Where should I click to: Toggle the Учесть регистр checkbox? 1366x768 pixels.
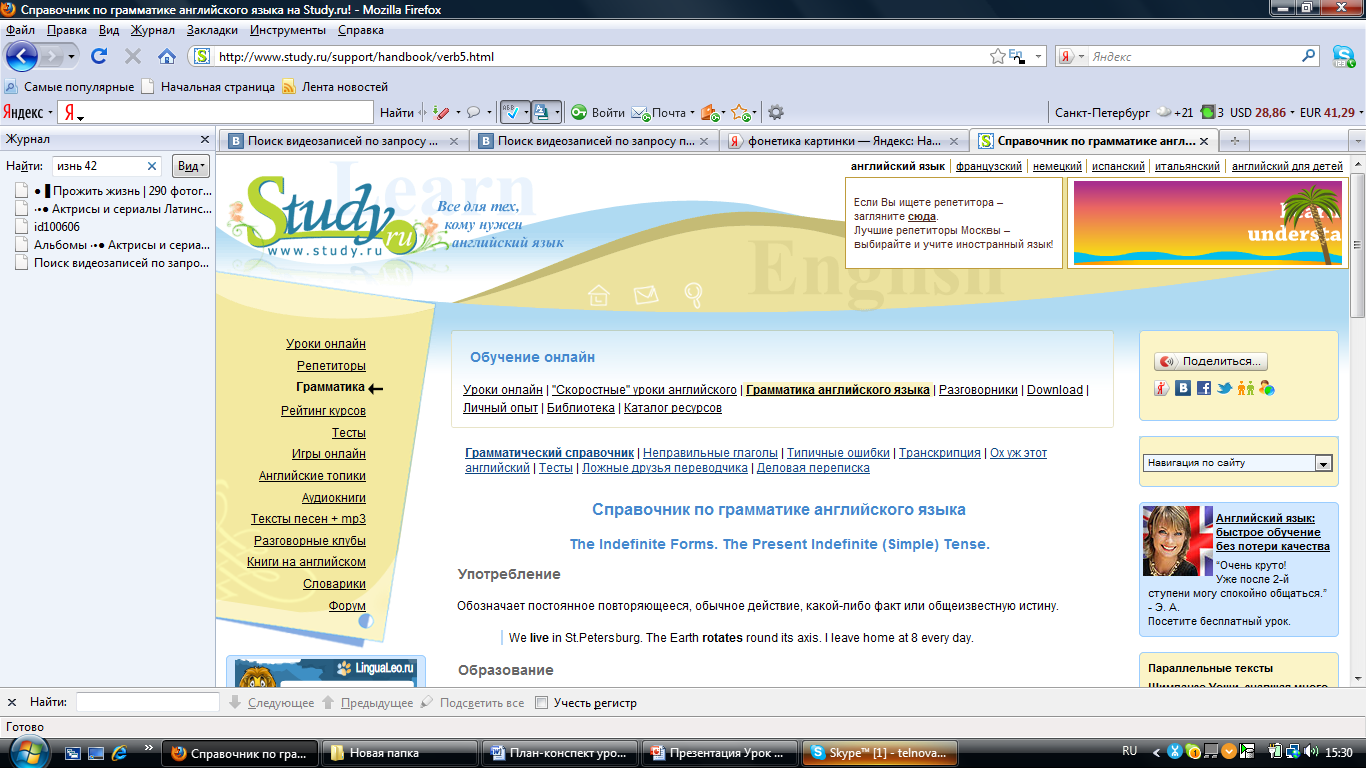click(x=542, y=703)
